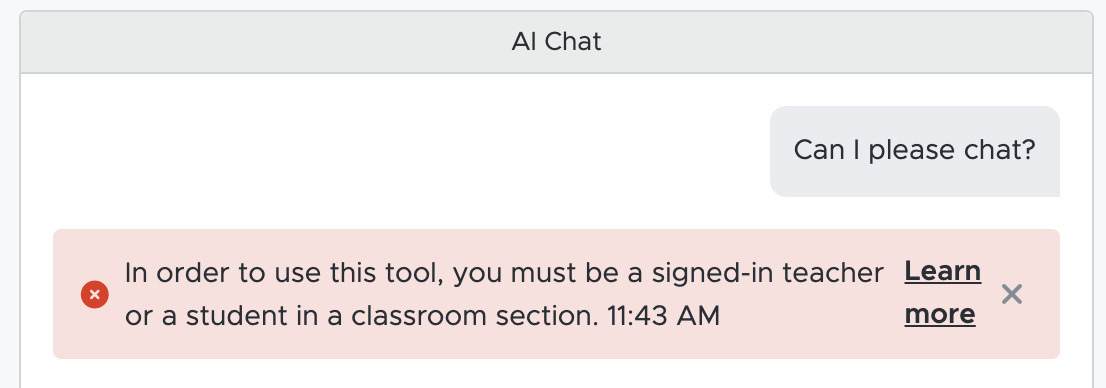1106x388 pixels.
Task: Click the blank space below the error banner
Action: pyautogui.click(x=556, y=374)
